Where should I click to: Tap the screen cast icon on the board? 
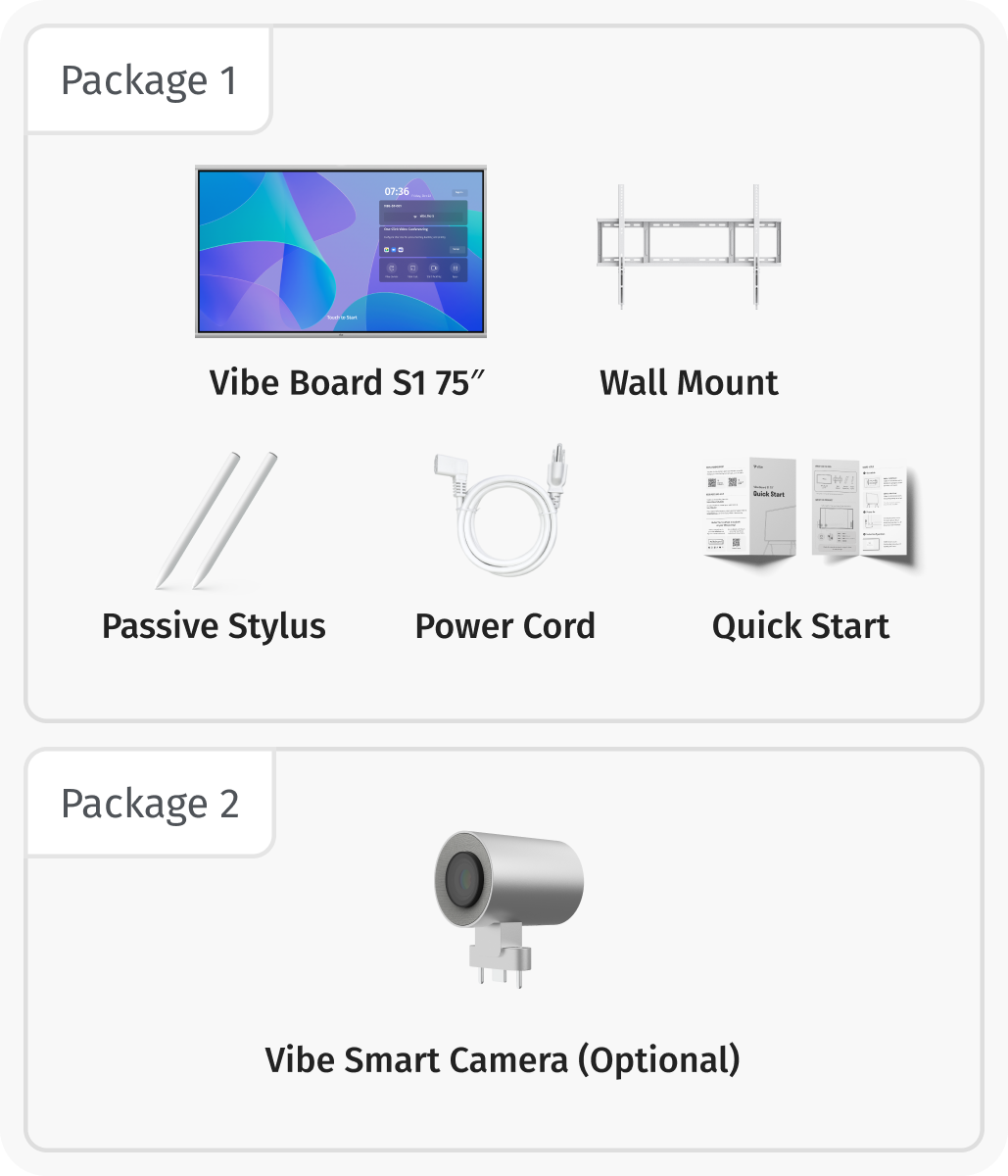[x=412, y=269]
